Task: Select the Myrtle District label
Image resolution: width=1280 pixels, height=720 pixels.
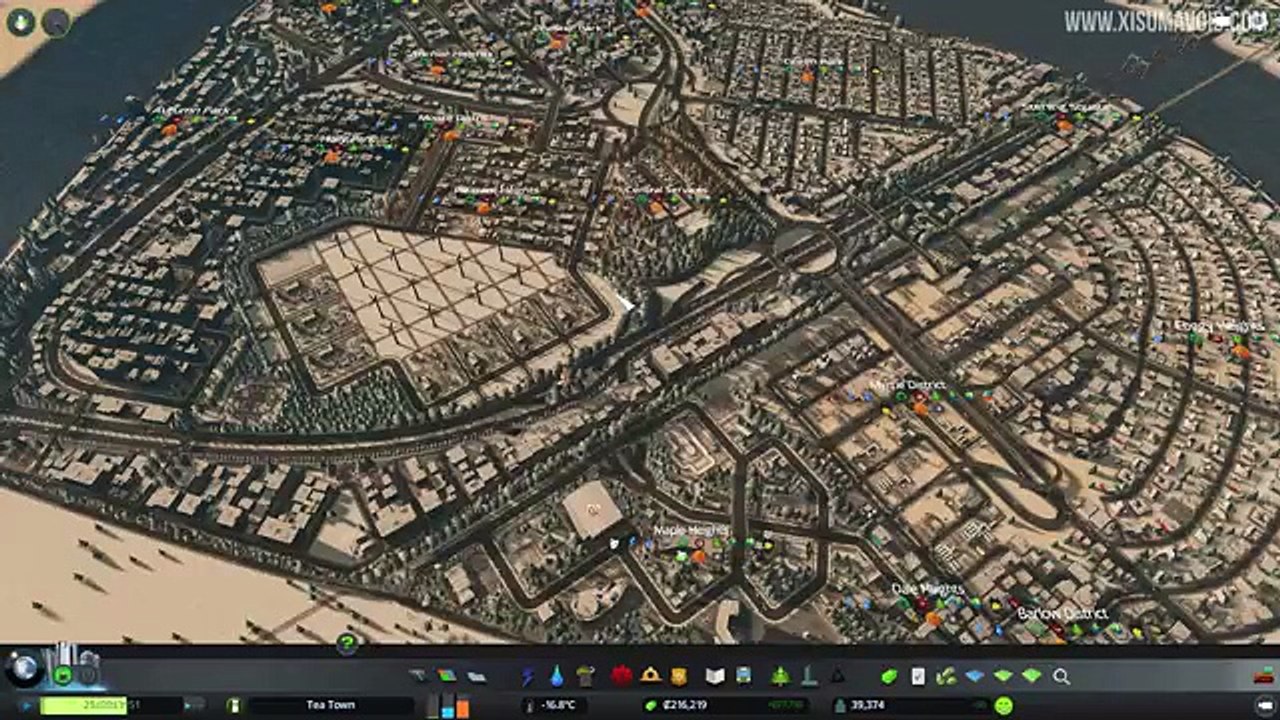Action: pyautogui.click(x=906, y=385)
